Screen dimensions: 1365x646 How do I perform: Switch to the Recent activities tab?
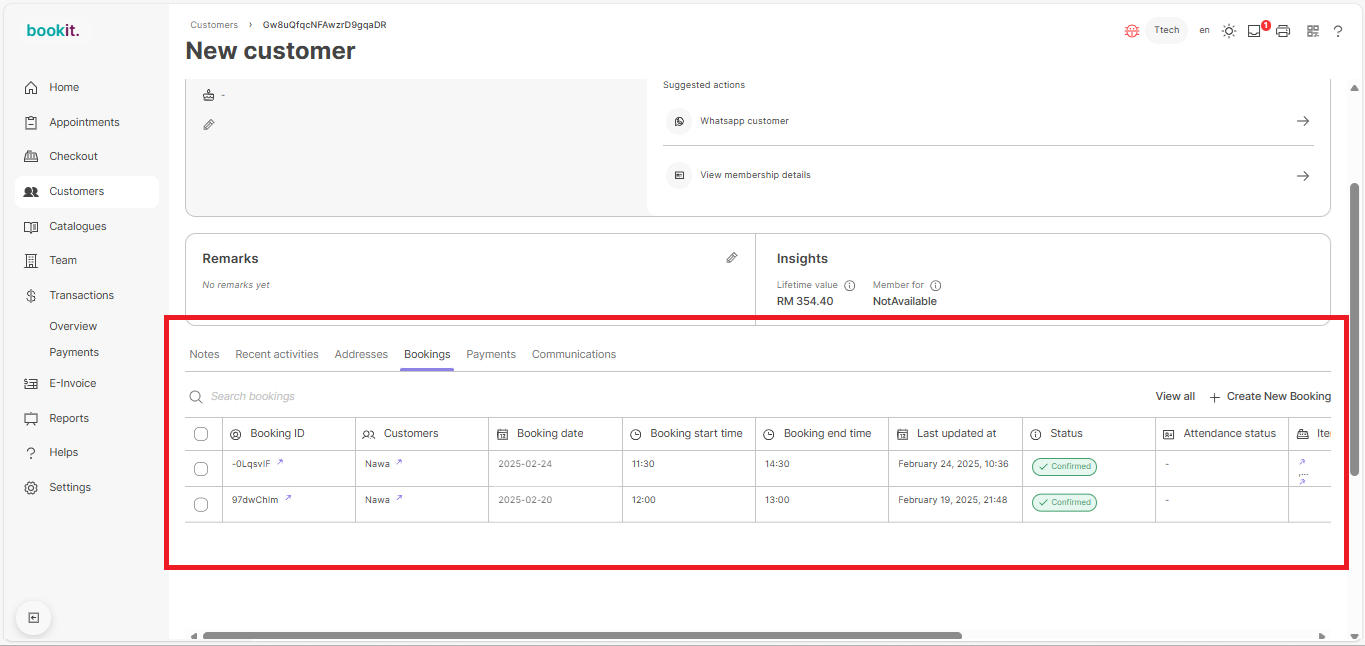click(277, 354)
